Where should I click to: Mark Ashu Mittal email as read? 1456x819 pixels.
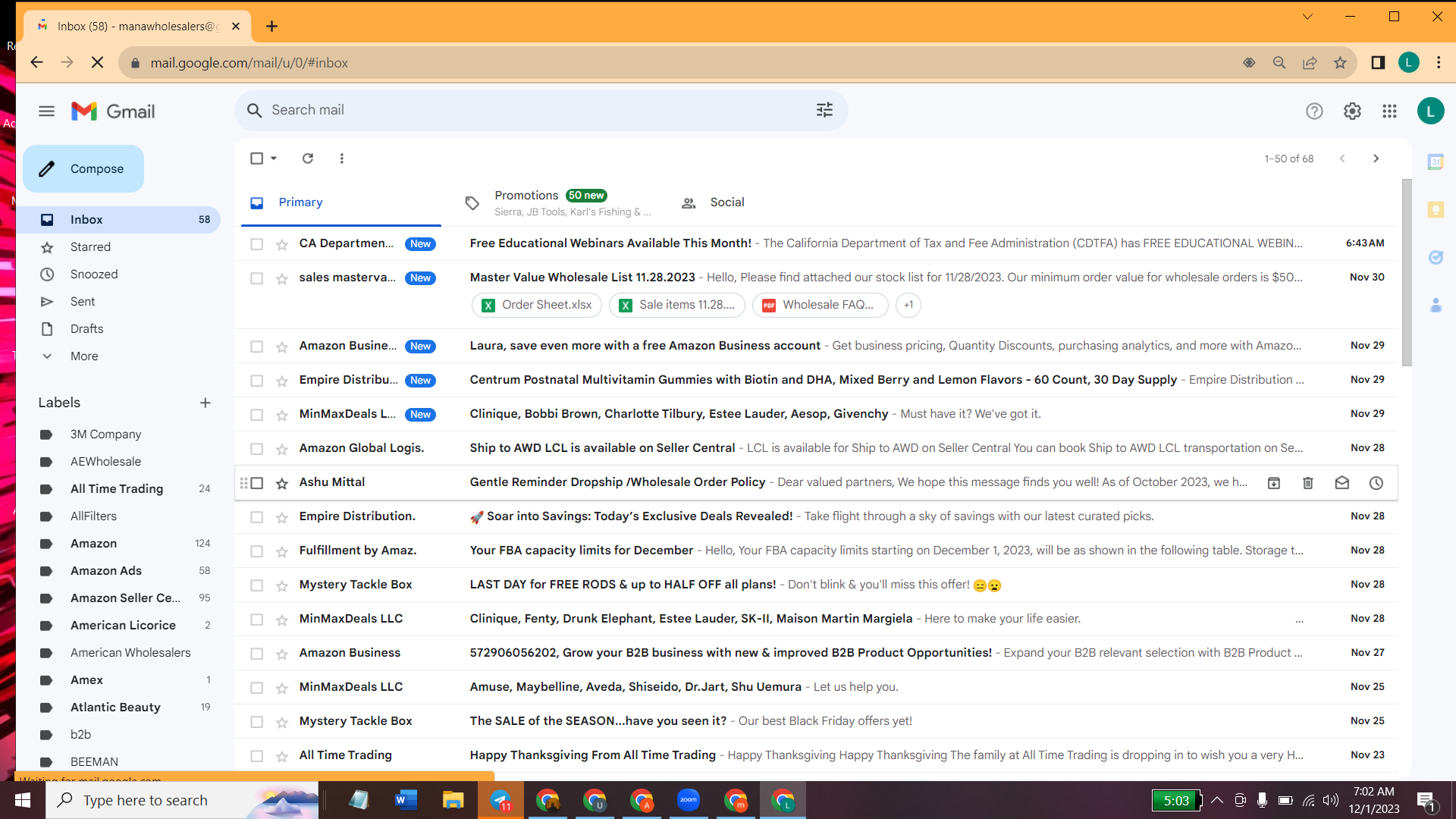1342,483
